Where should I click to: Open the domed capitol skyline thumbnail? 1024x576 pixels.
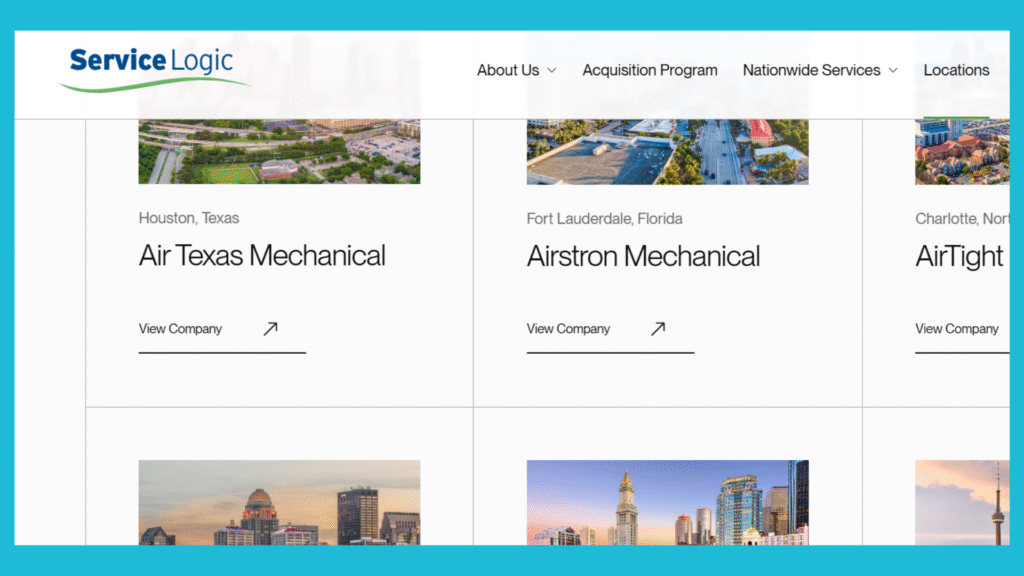280,502
